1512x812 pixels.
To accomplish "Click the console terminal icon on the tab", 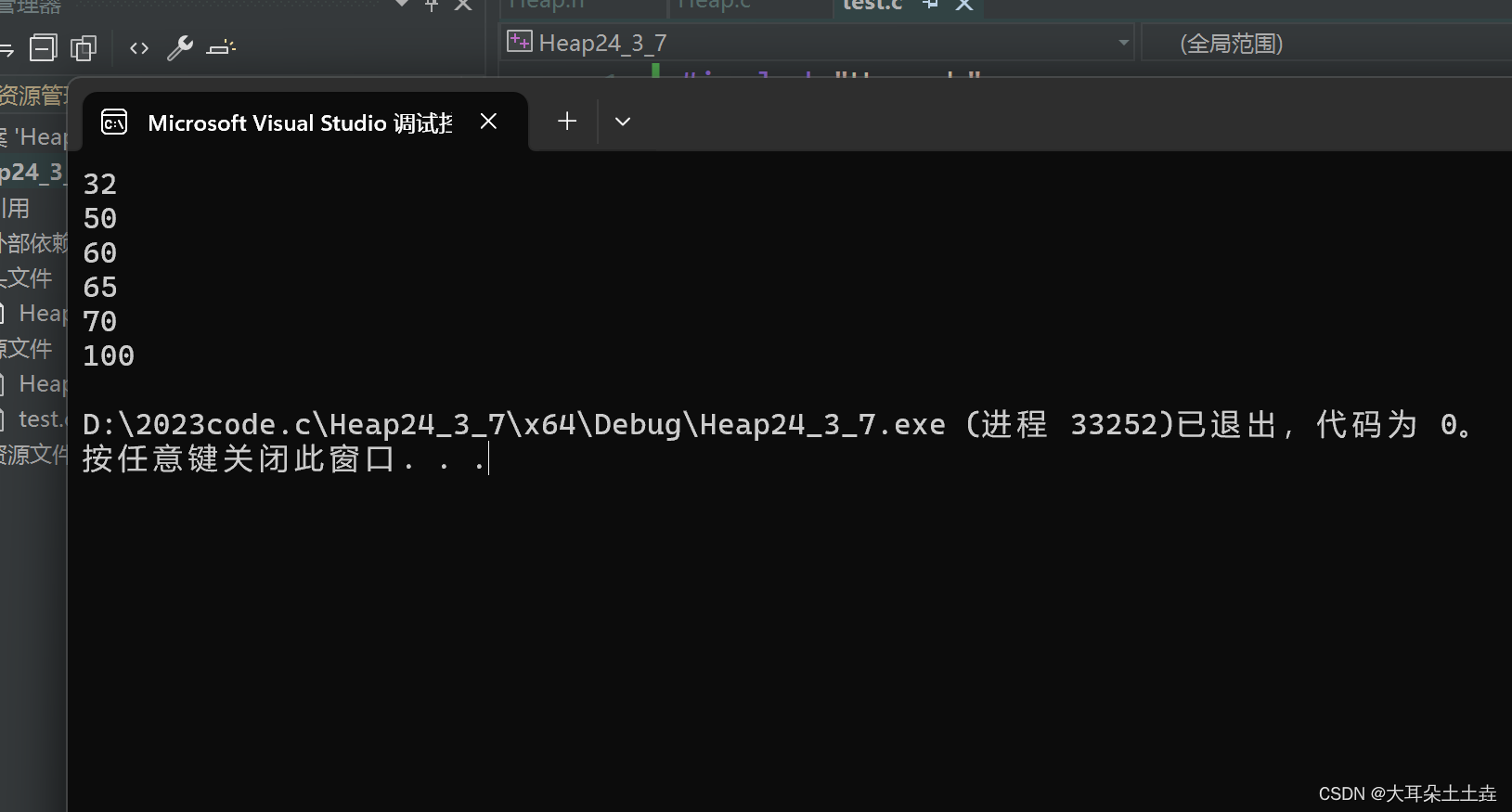I will coord(114,122).
